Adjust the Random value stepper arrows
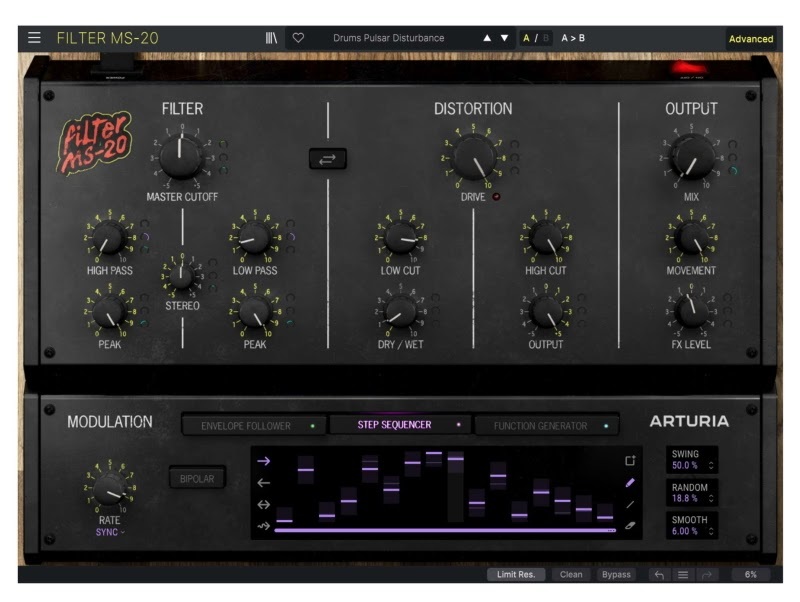Image resolution: width=800 pixels, height=602 pixels. [711, 498]
